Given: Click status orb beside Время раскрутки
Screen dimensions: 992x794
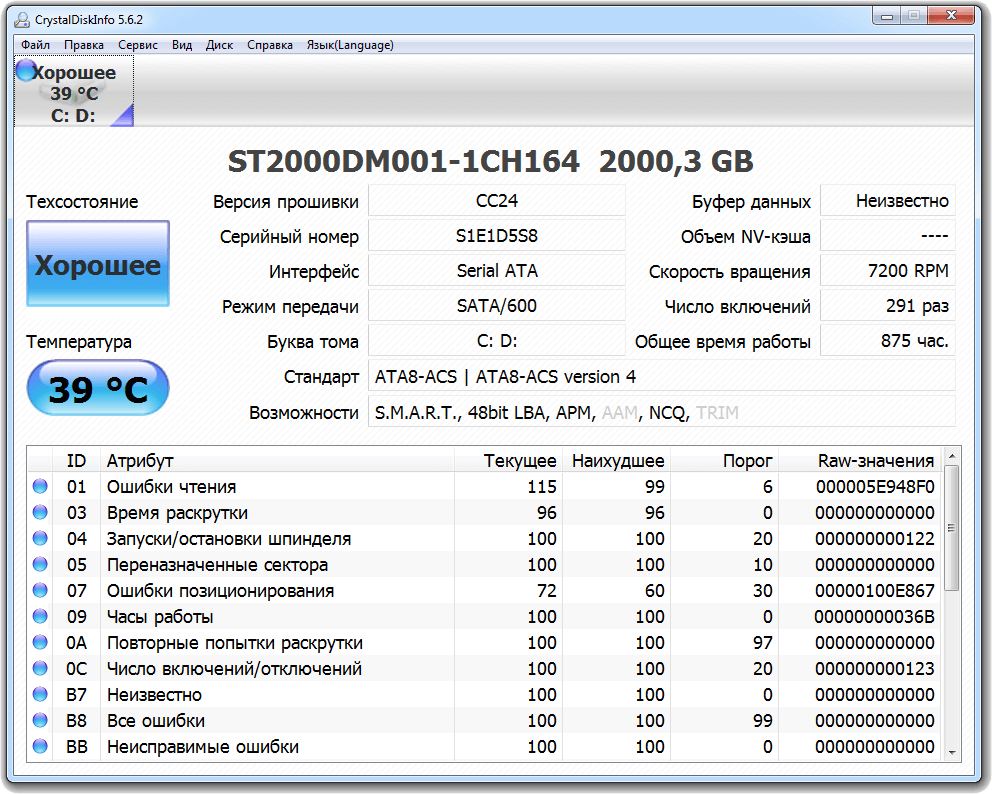Looking at the screenshot, I should pos(40,513).
